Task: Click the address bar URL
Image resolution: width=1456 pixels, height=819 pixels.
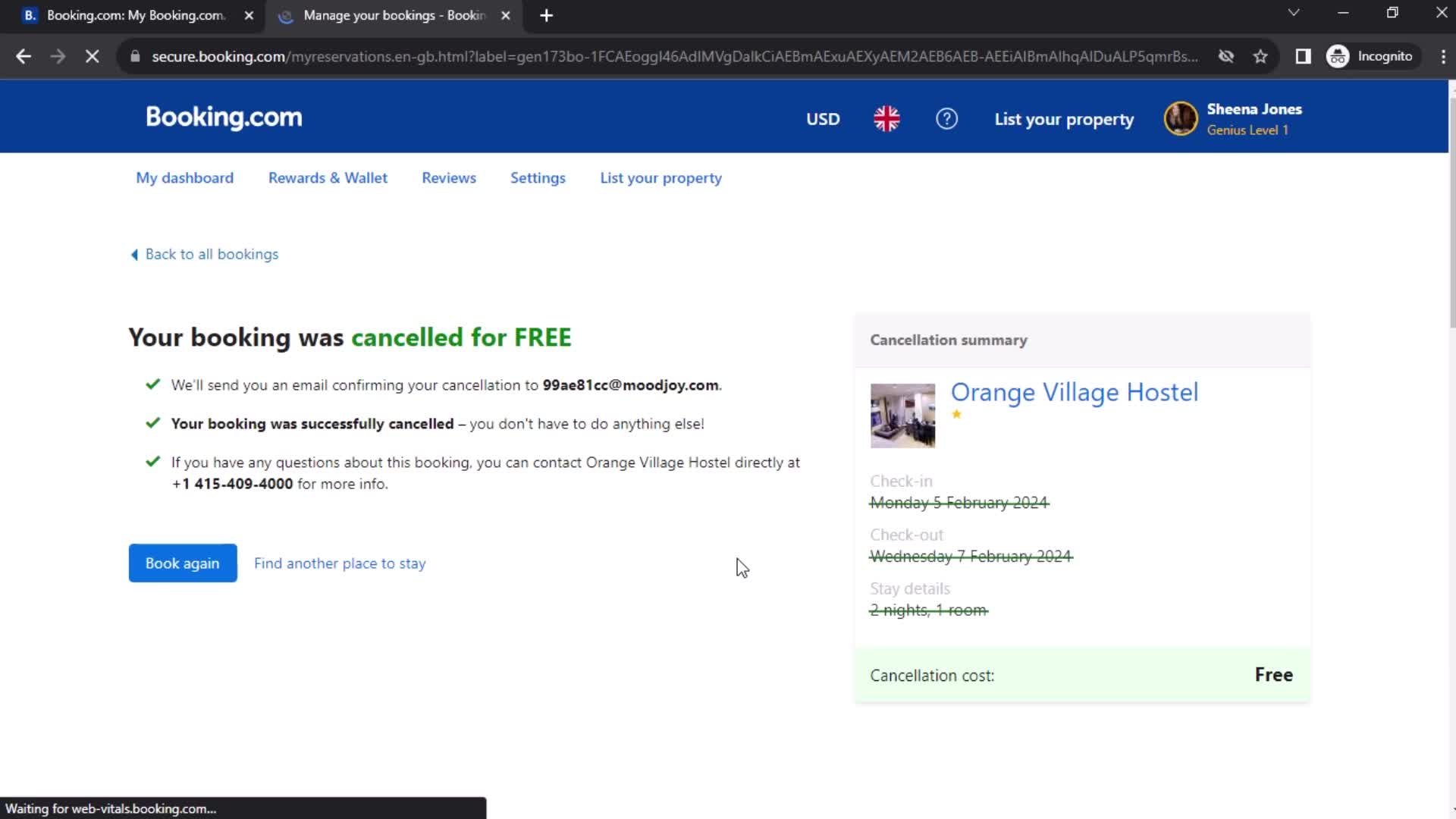Action: click(674, 56)
